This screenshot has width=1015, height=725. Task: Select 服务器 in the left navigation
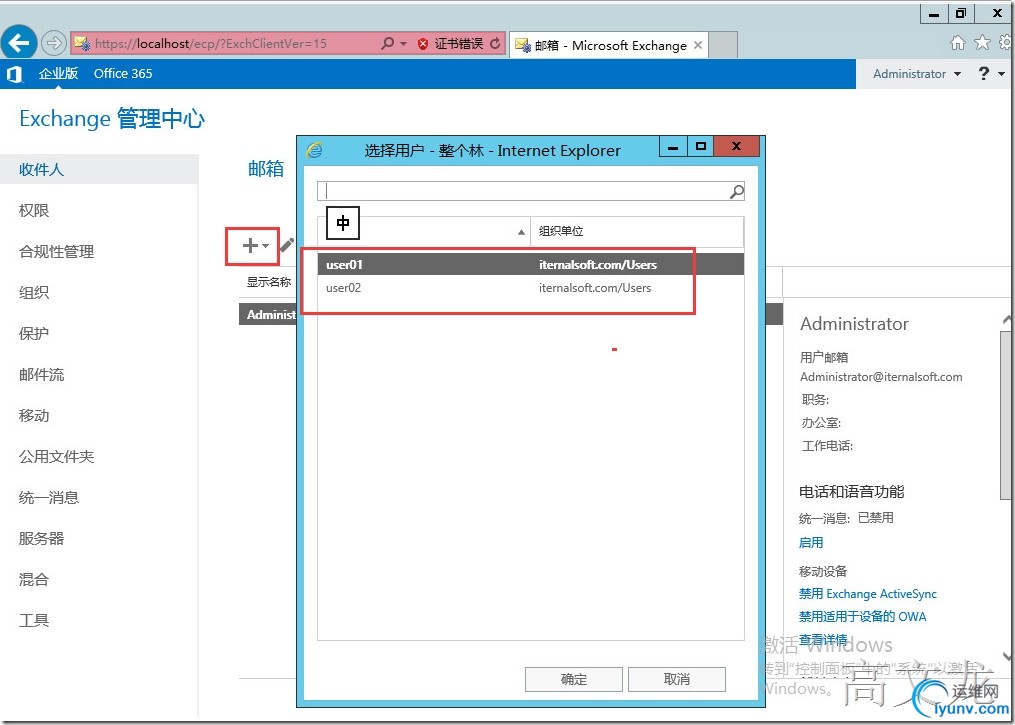tap(41, 538)
